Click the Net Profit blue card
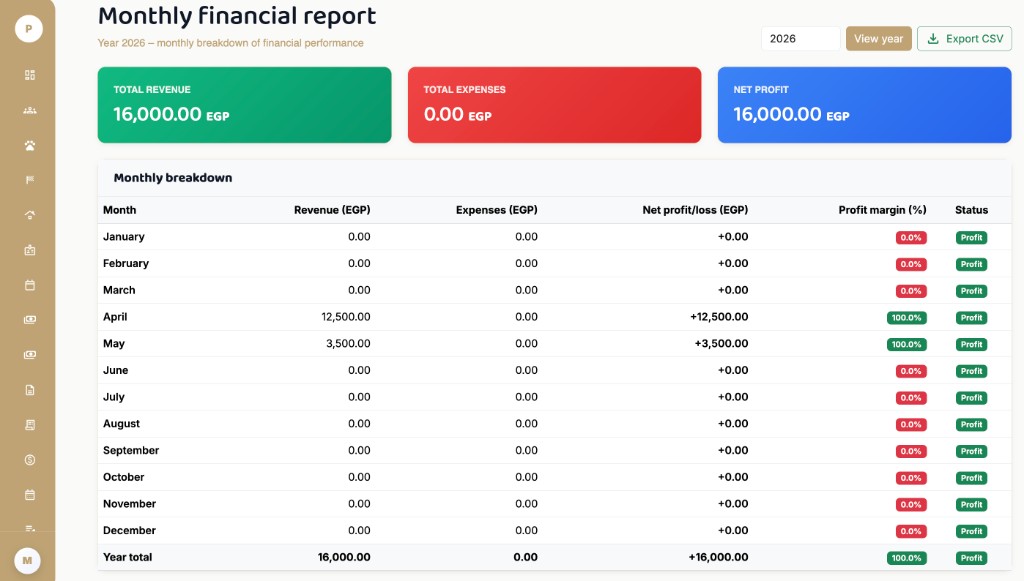Image resolution: width=1024 pixels, height=581 pixels. (x=865, y=105)
